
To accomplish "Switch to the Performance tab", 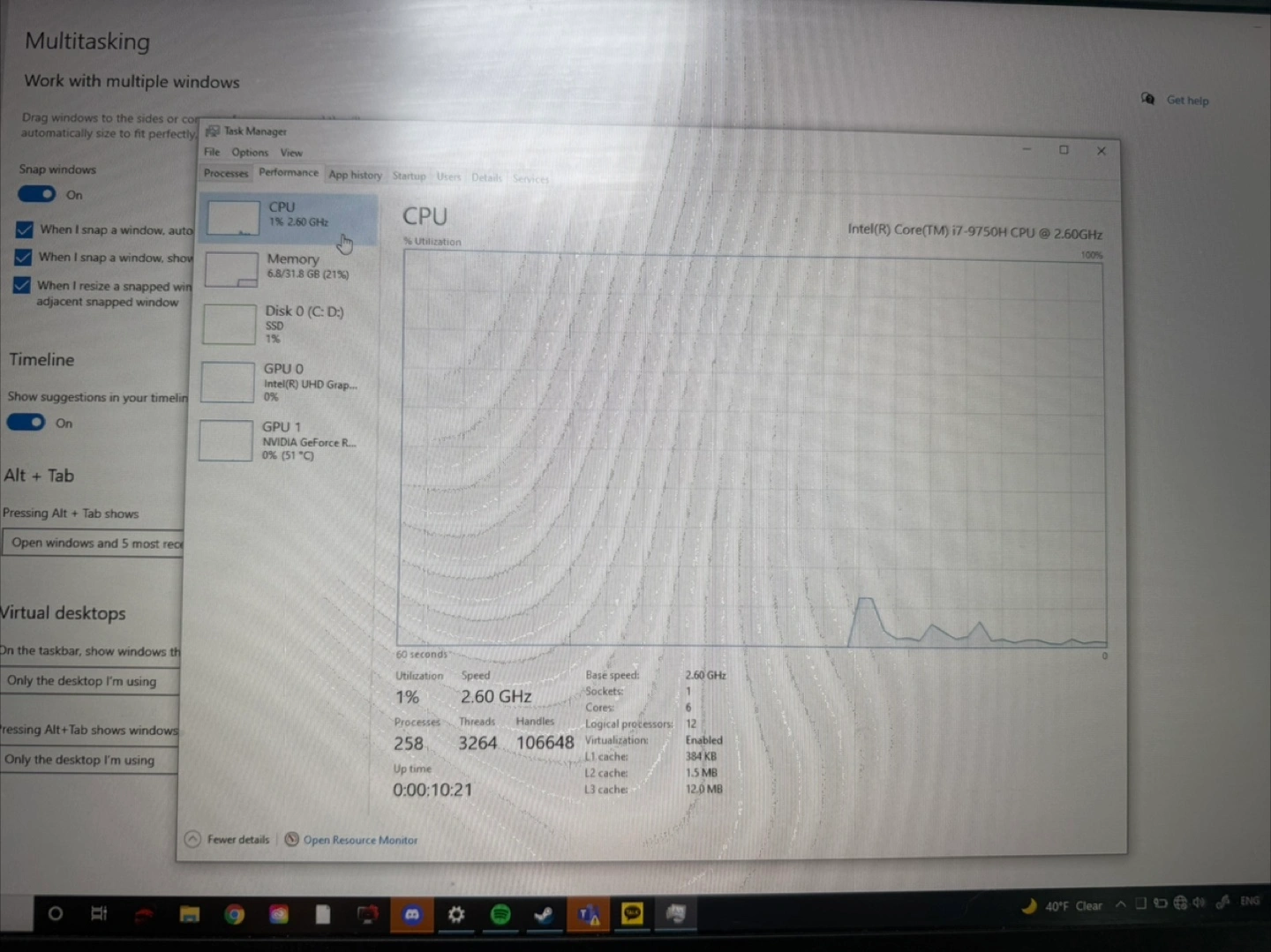I will (289, 173).
